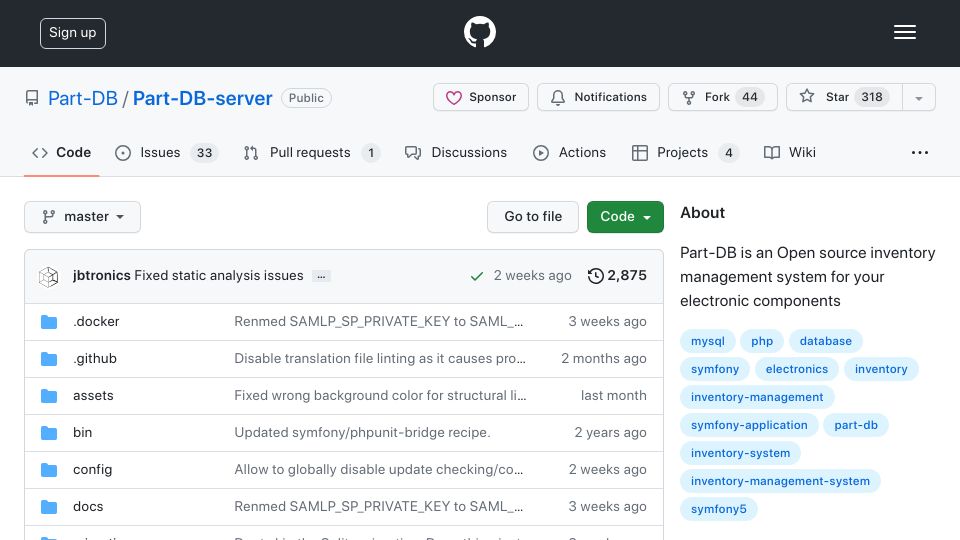Open the Wiki tab

point(790,152)
